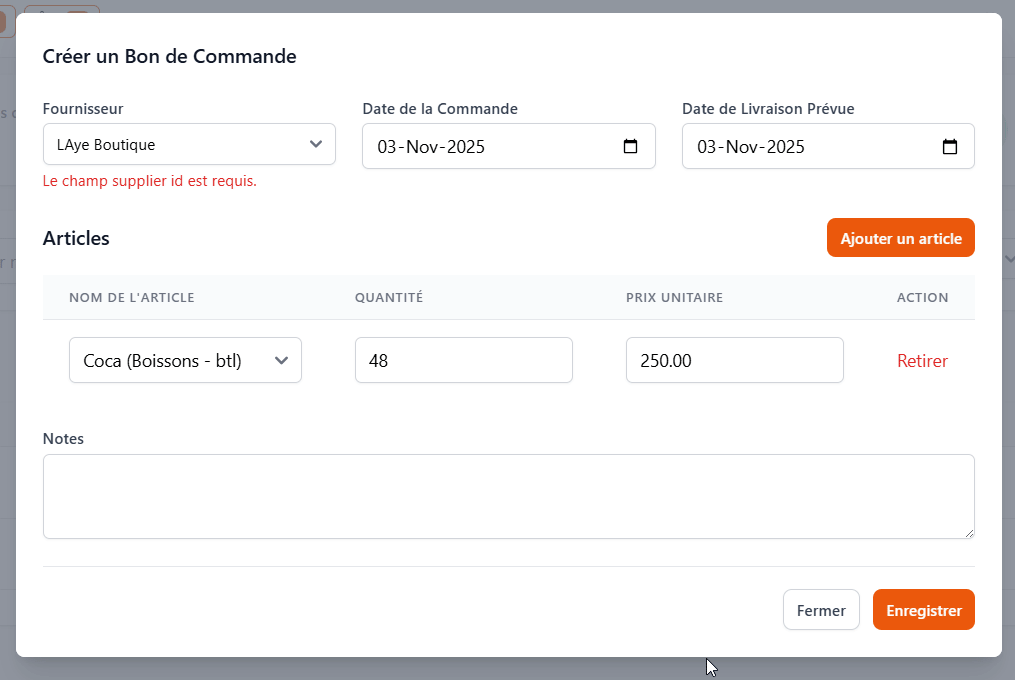Image resolution: width=1015 pixels, height=680 pixels.
Task: Click the red supplier id required error message
Action: click(x=149, y=182)
